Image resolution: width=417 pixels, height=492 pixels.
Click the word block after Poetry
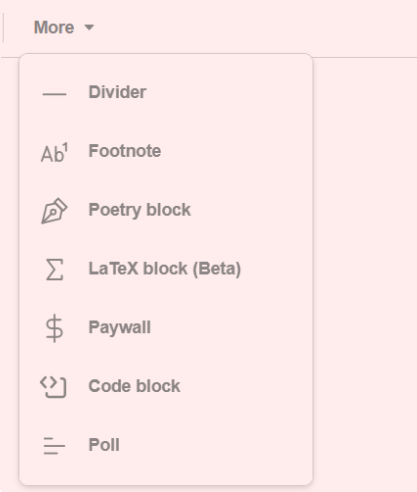coord(169,210)
